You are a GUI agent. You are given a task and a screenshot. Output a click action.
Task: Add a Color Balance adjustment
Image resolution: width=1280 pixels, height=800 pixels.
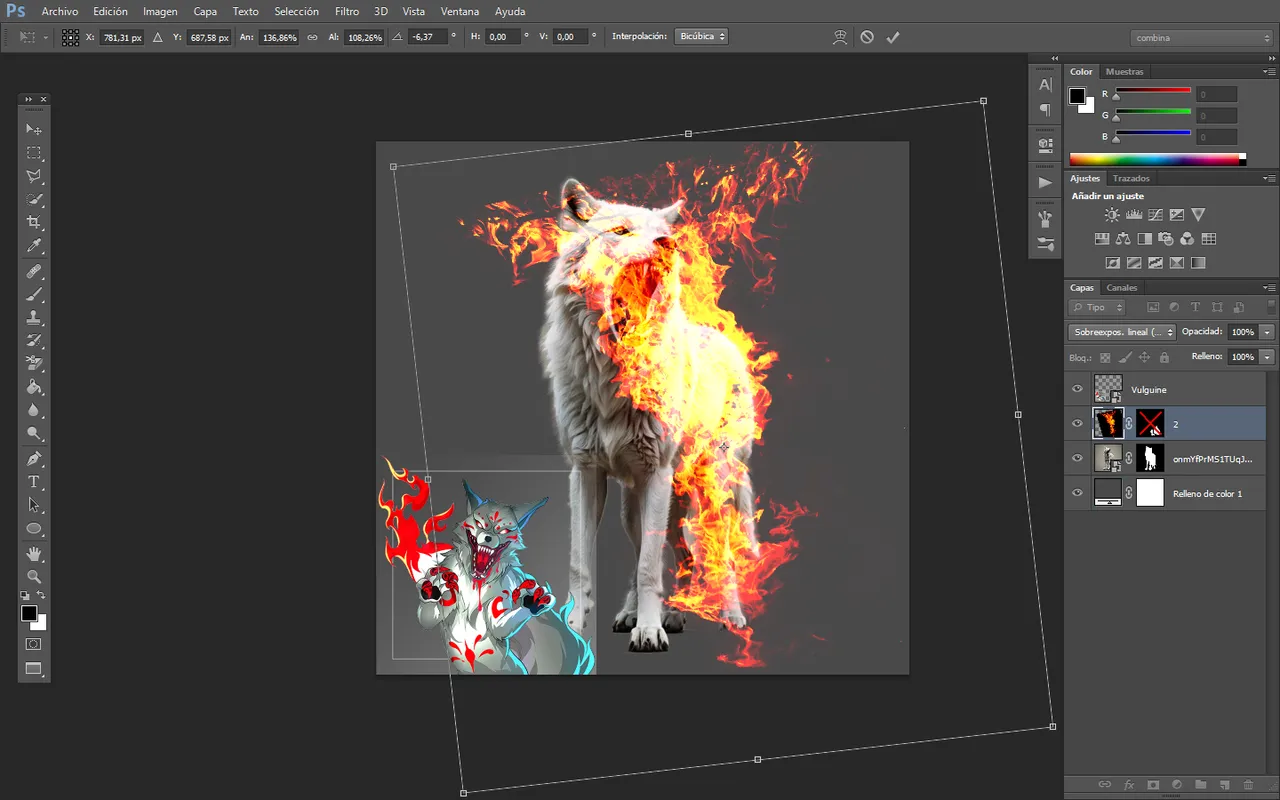[1123, 239]
